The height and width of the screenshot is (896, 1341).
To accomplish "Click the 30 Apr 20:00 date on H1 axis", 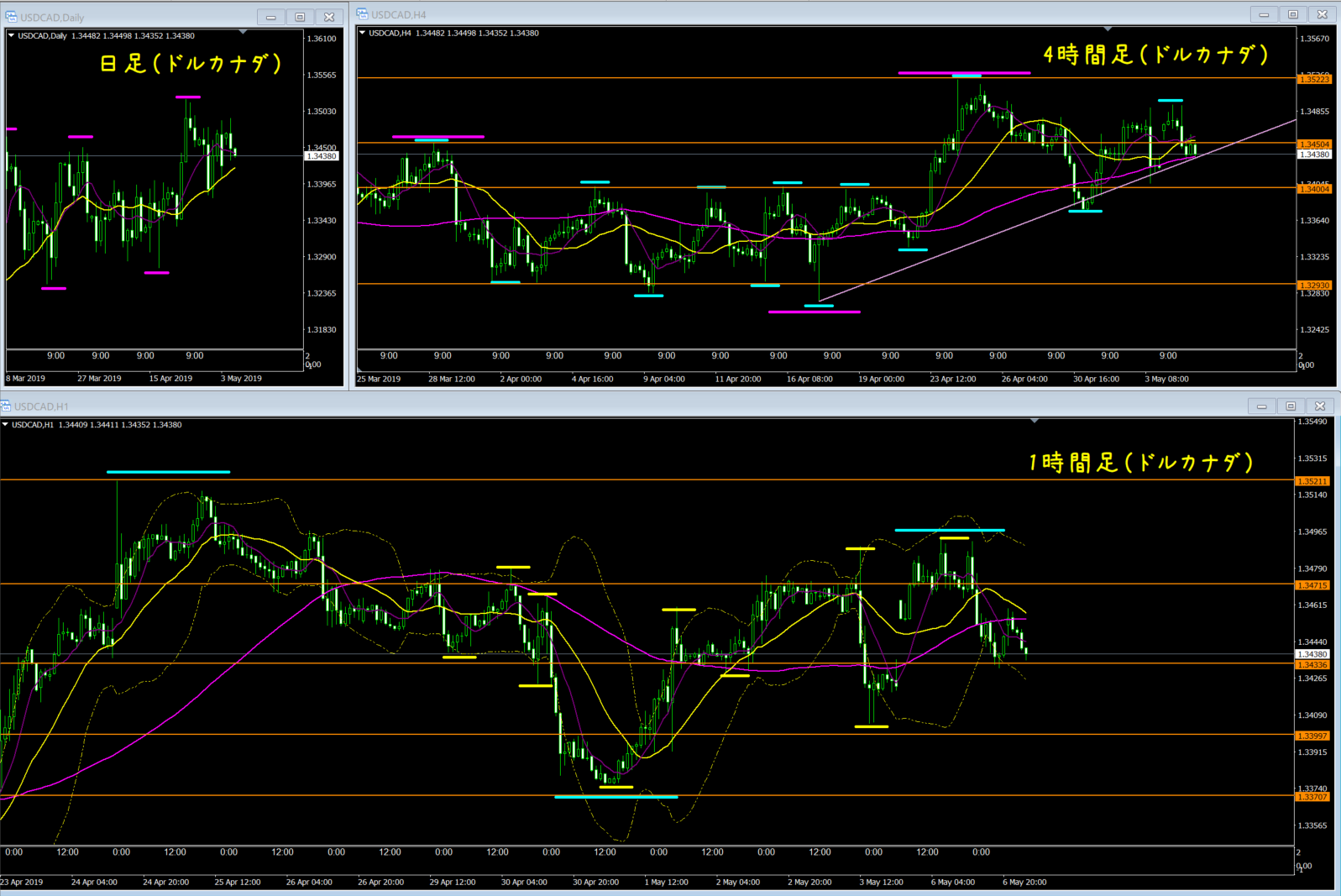I will point(596,882).
